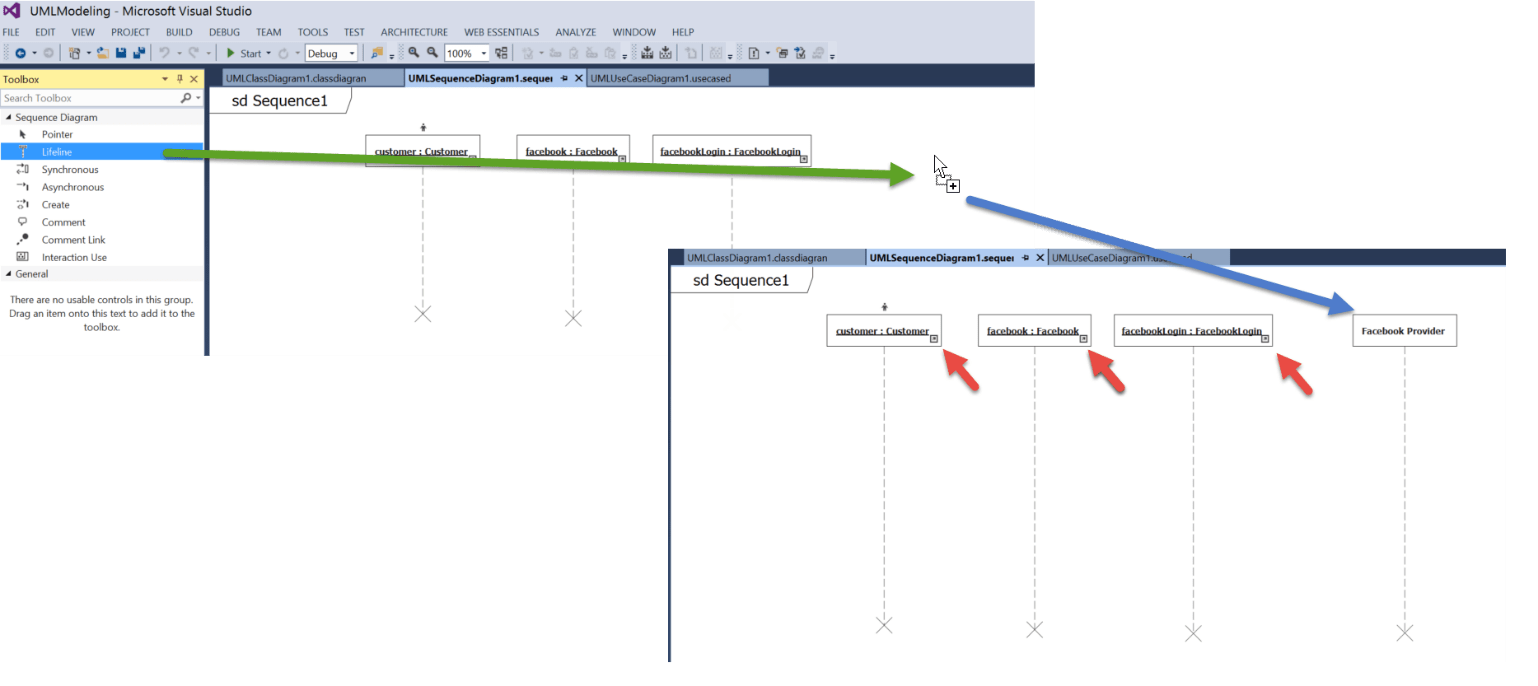Viewport: 1538px width, 686px height.
Task: Click the first download-arrow toolbar icon
Action: click(x=648, y=53)
